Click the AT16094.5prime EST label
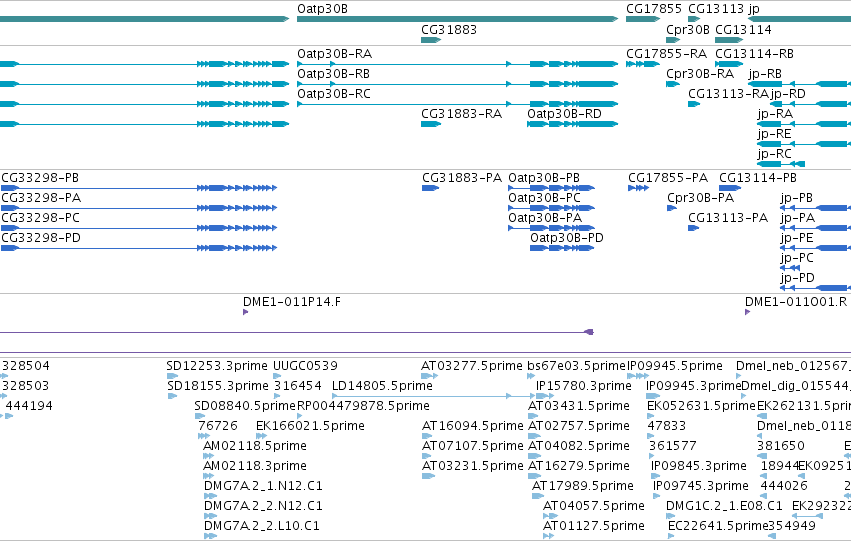851x541 pixels. (473, 427)
